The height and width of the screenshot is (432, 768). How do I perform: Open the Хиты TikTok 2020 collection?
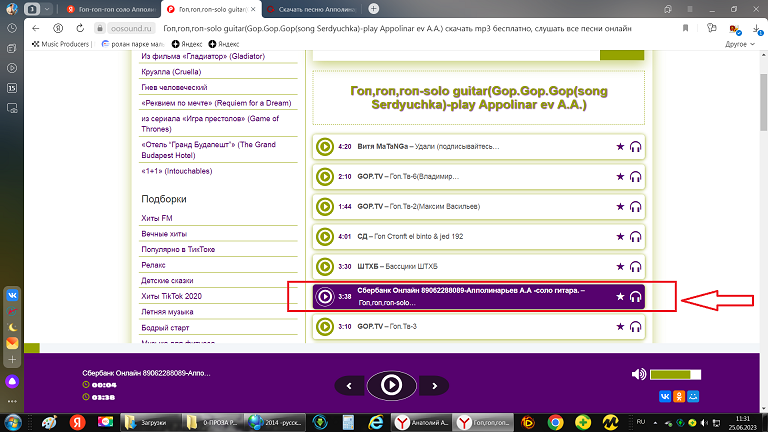(x=171, y=296)
